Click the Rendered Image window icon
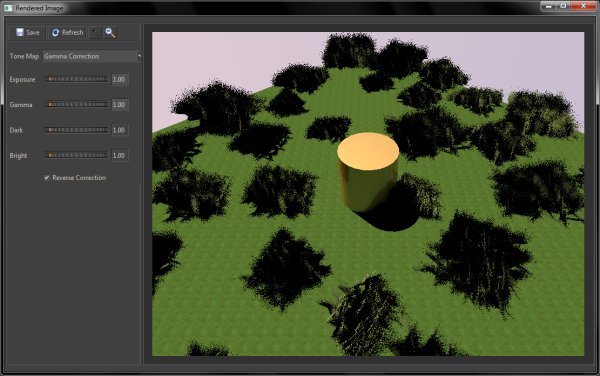 coord(8,8)
